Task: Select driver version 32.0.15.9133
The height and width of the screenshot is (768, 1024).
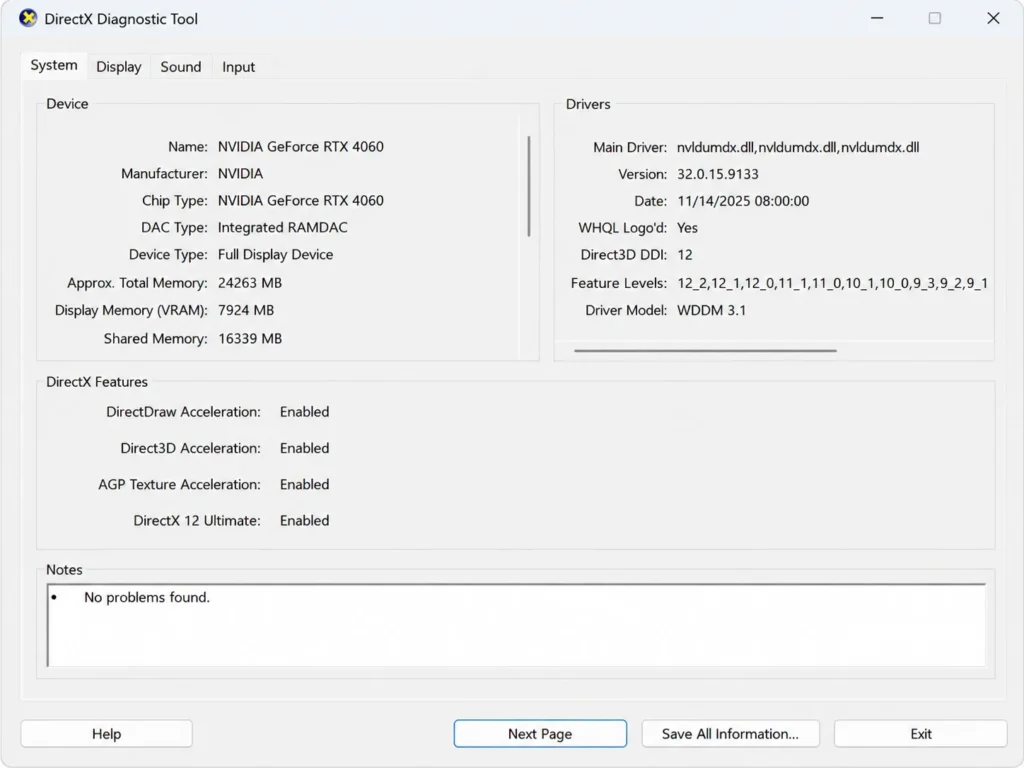Action: point(718,174)
